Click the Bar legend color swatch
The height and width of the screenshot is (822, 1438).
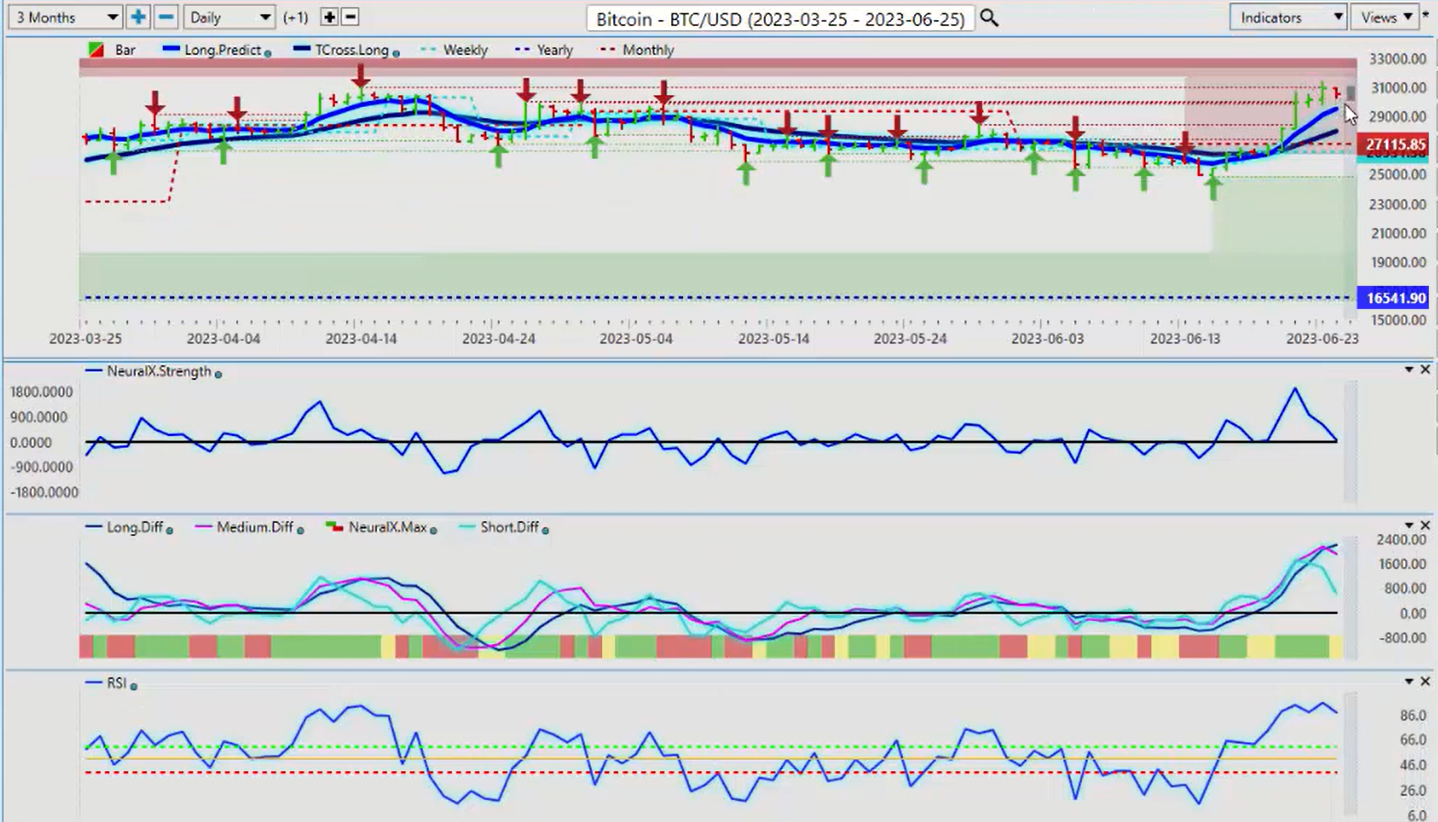[x=96, y=49]
